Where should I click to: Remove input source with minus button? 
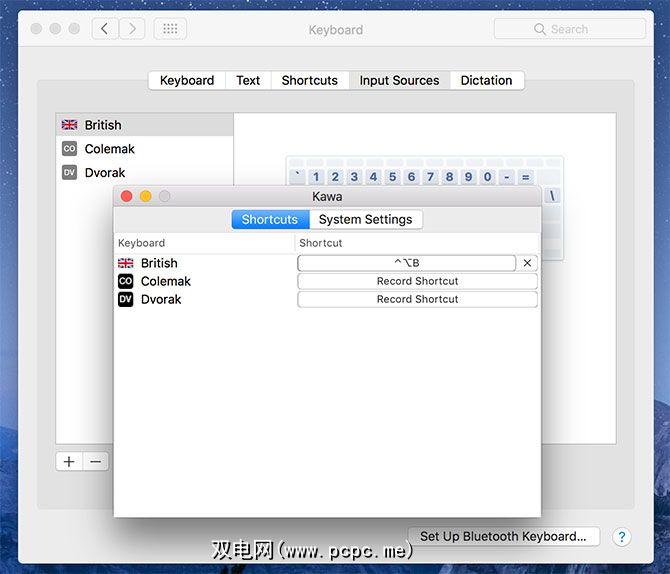pos(96,462)
